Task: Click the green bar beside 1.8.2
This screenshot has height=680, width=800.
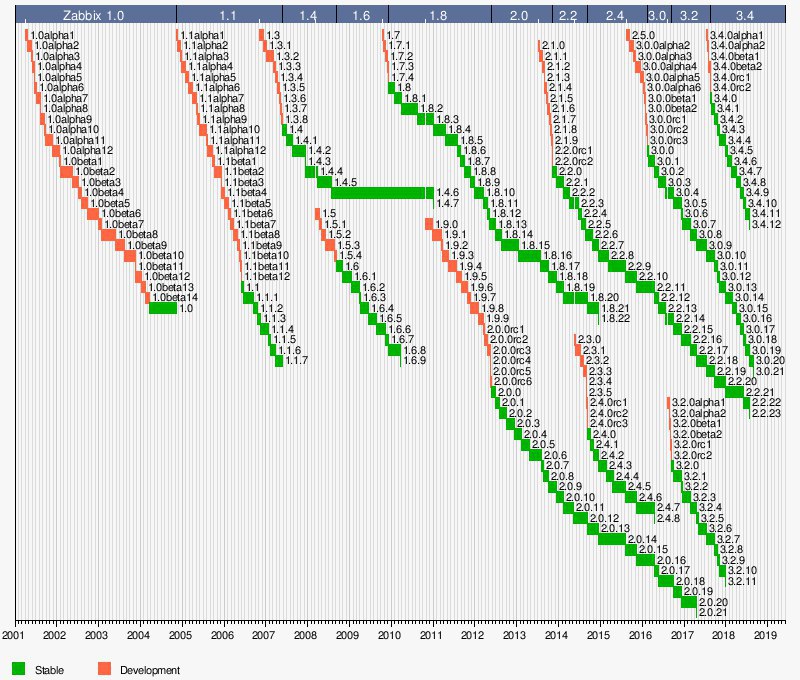Action: tap(410, 109)
